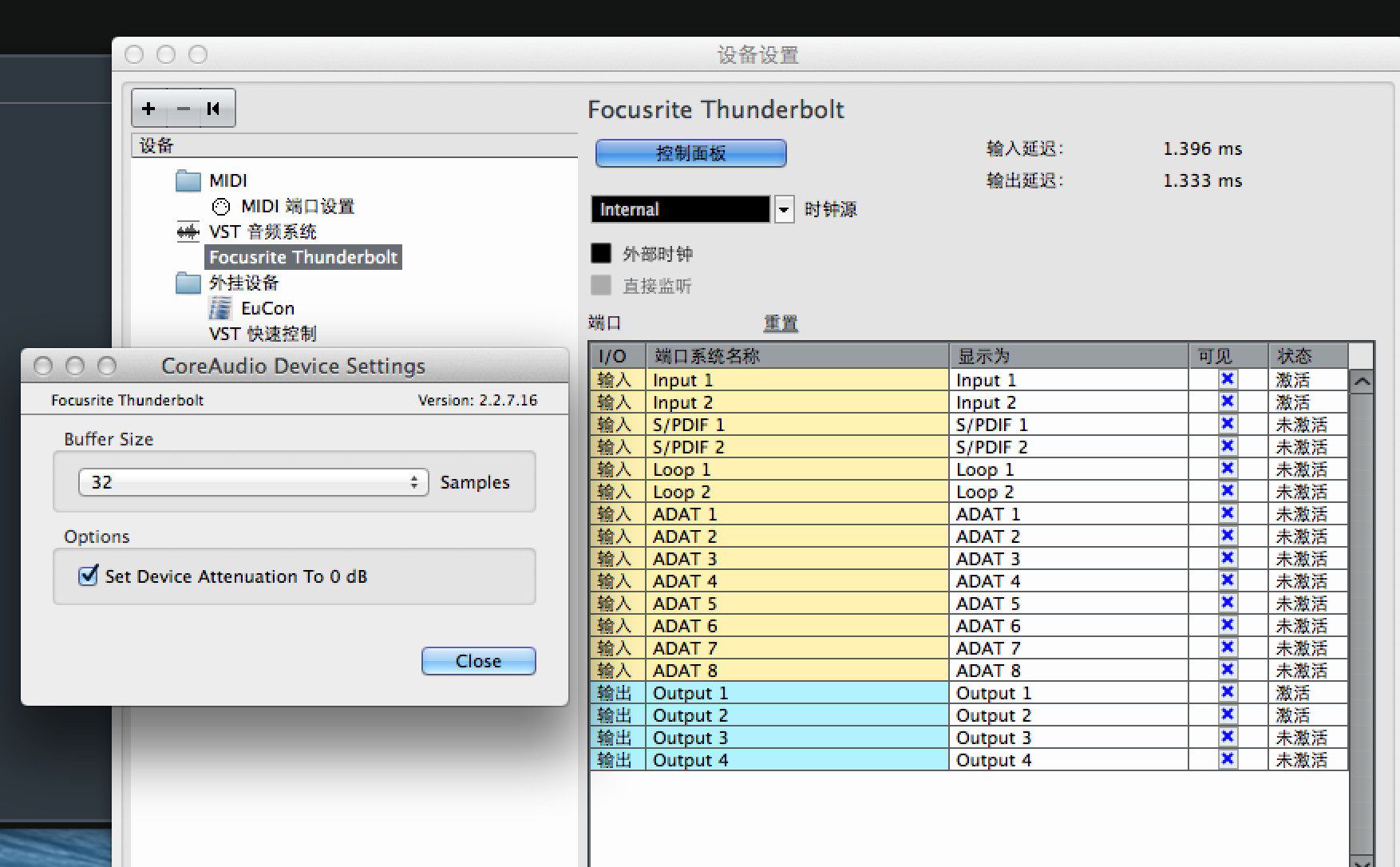Toggle visibility checkbox for Output 4
1400x867 pixels.
point(1228,760)
